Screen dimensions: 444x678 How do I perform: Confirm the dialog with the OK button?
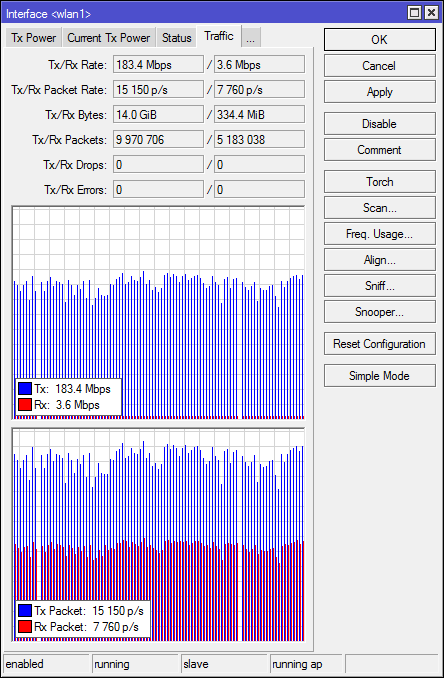tap(380, 40)
